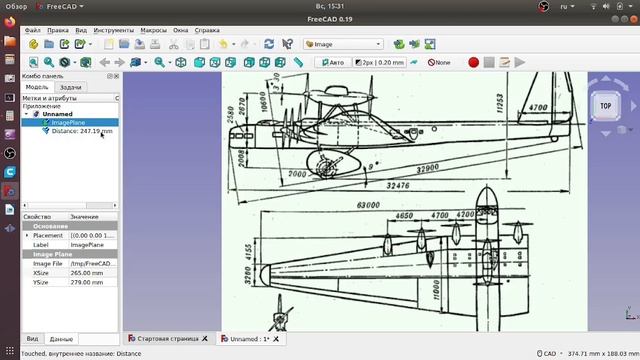The image size is (640, 360).
Task: Click the Save document icon
Action: 140,44
